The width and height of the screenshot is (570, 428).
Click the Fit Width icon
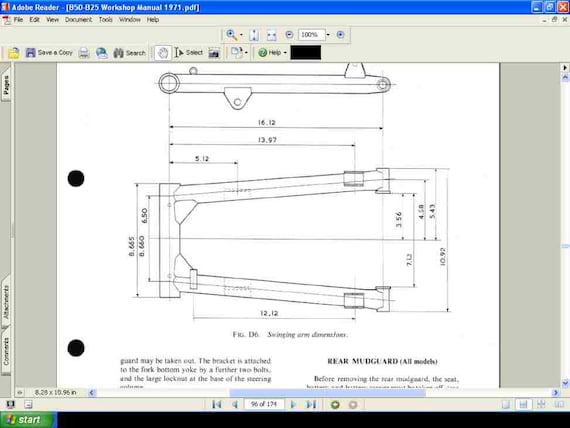tap(272, 35)
